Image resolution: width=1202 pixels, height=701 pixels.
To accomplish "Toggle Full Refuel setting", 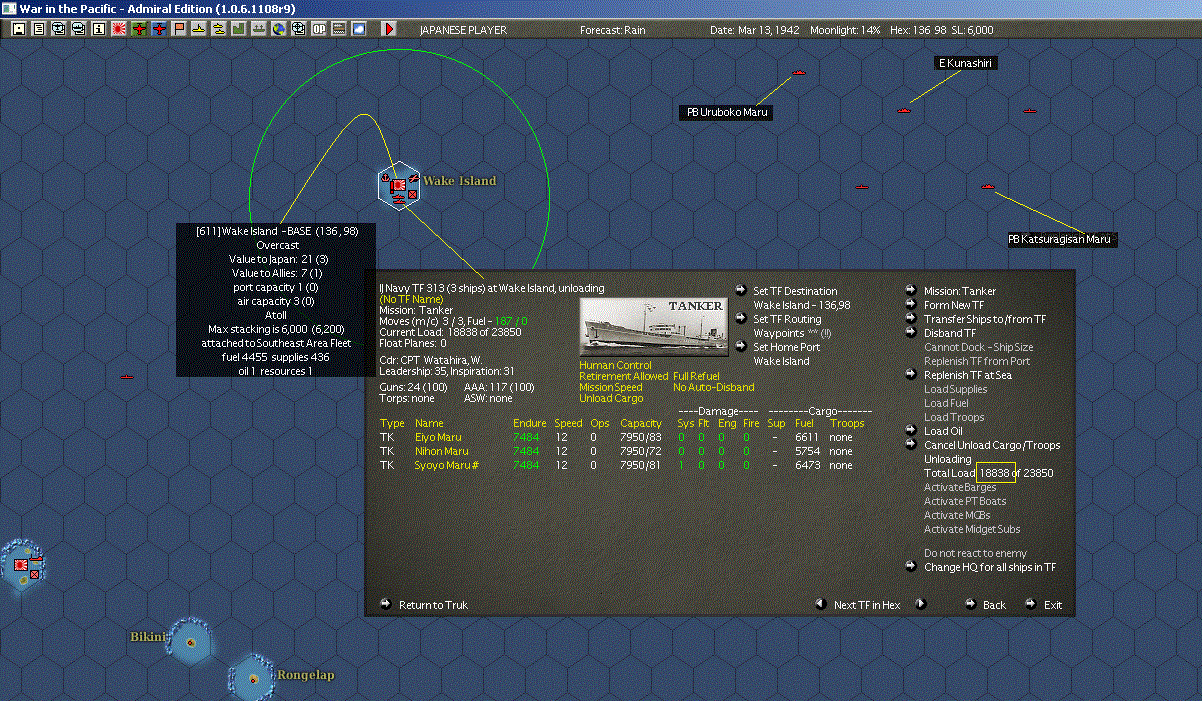I will [x=697, y=377].
